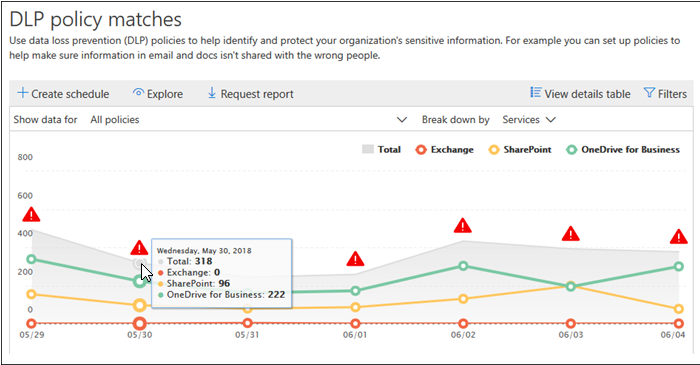Click the warning triangle above 05/30
This screenshot has width=700, height=365.
point(139,248)
